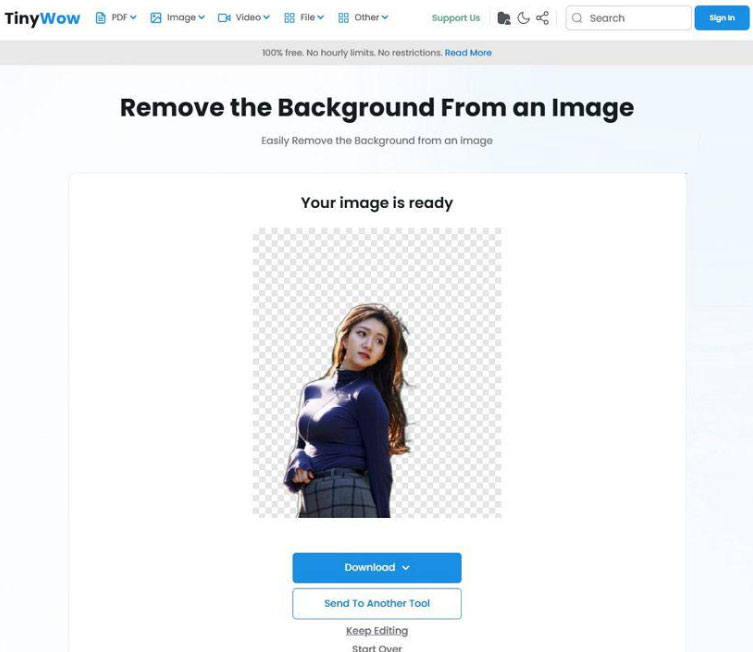Click Send To Another Tool button

pos(377,604)
